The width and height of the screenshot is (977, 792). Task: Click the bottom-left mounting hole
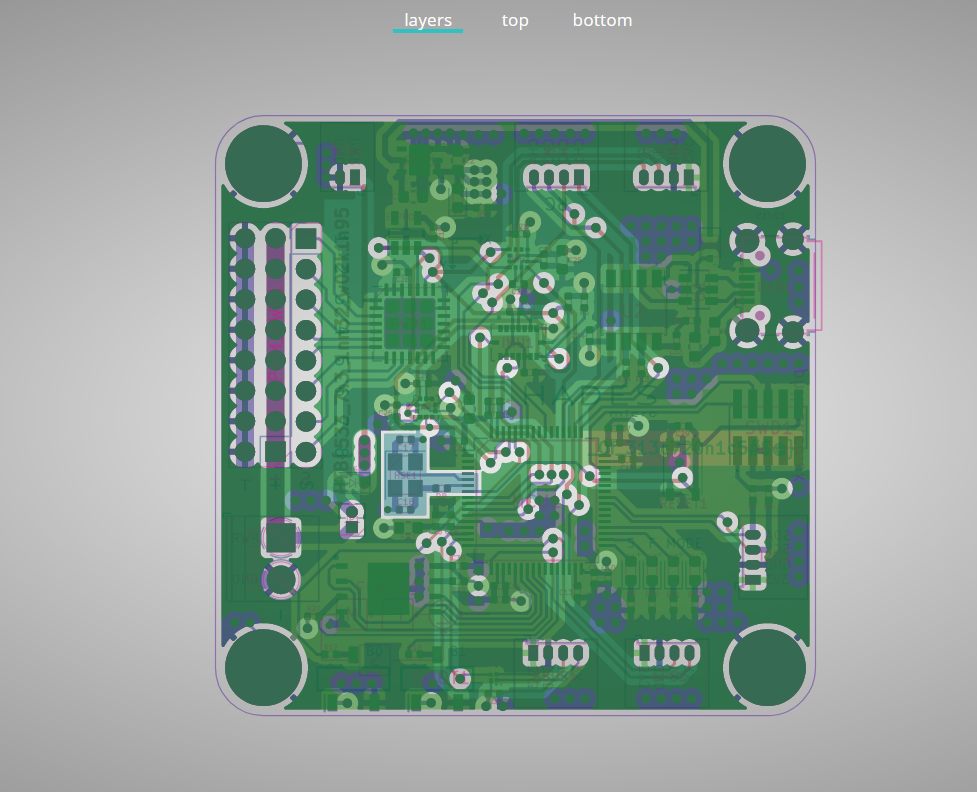click(264, 667)
